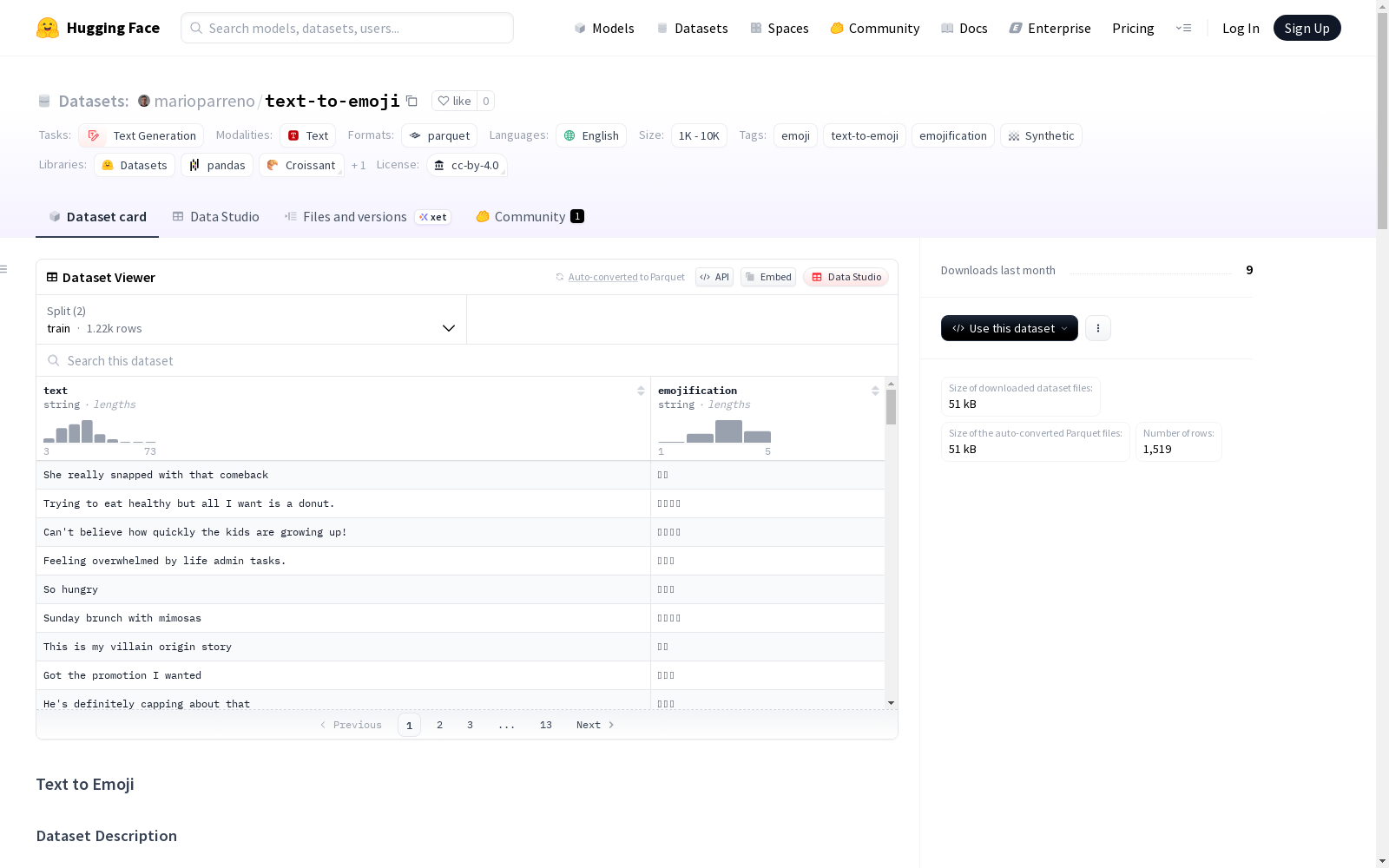
Task: Select row 'This is my villain origin story'
Action: (x=460, y=647)
